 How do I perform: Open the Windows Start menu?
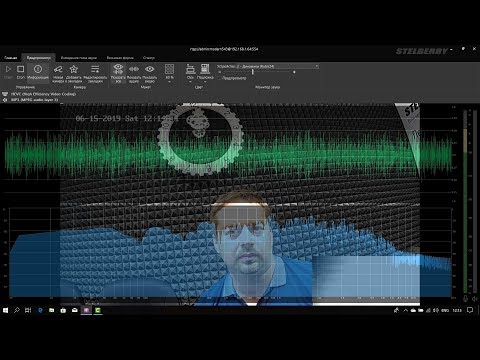pyautogui.click(x=5, y=310)
